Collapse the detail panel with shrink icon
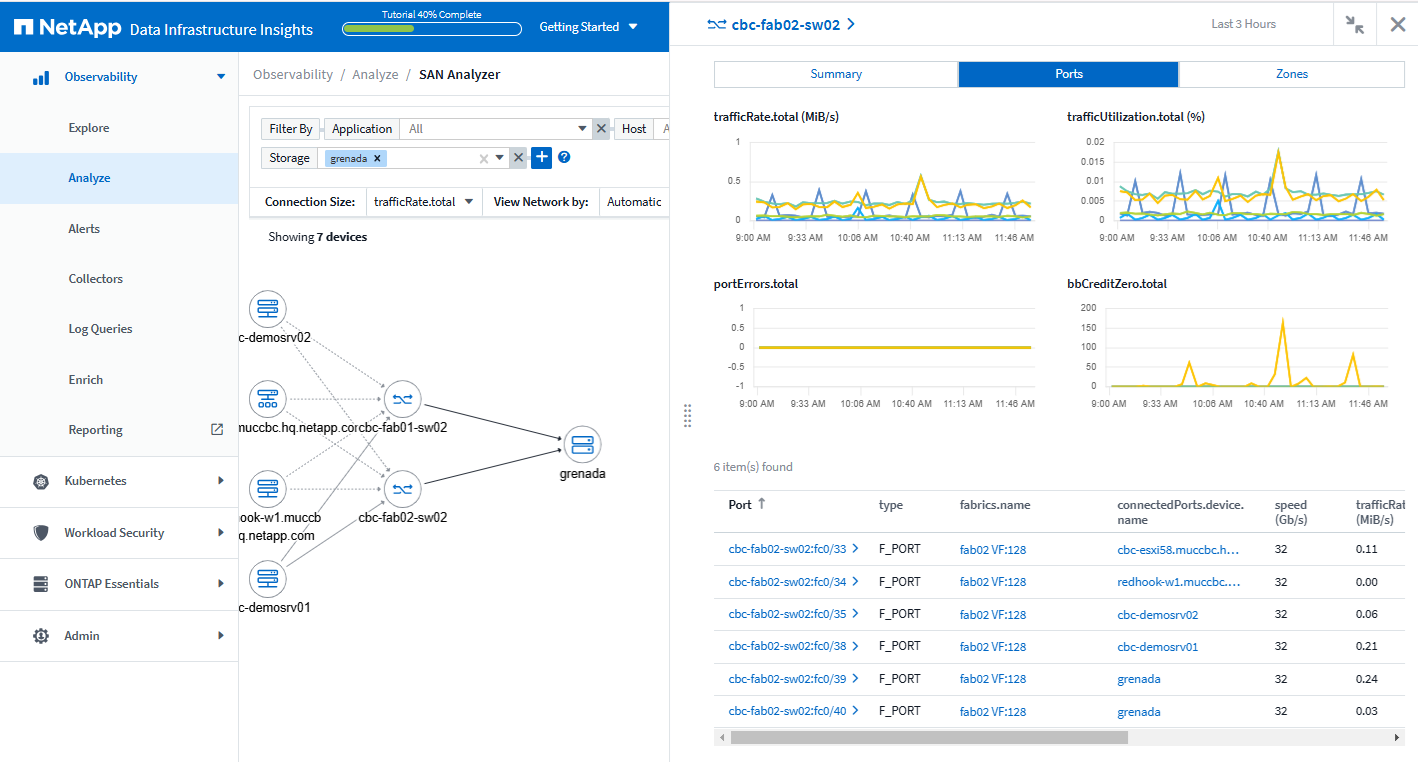The height and width of the screenshot is (762, 1418). click(1355, 25)
